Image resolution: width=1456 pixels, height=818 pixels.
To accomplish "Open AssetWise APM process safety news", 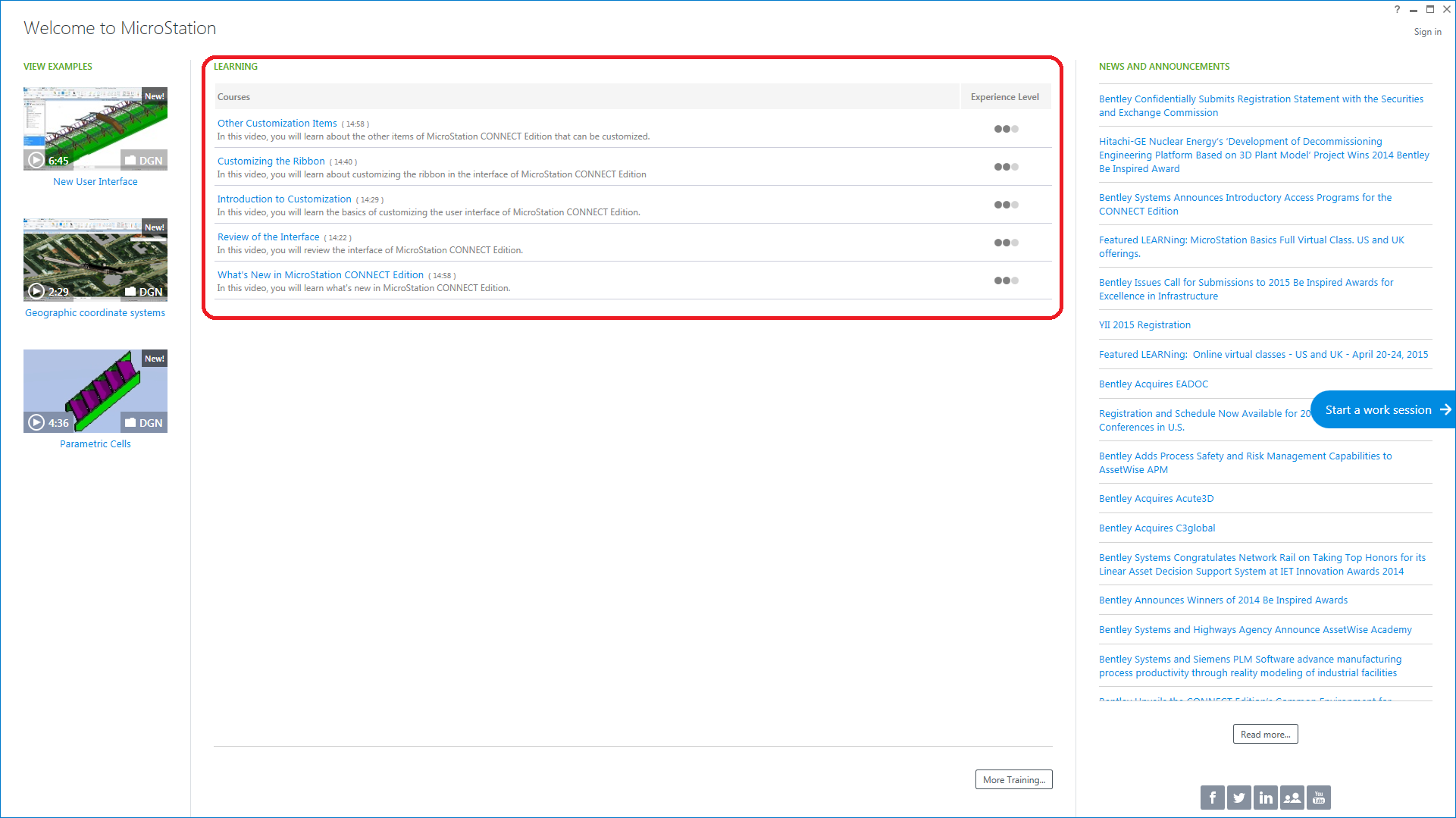I will pyautogui.click(x=1245, y=462).
